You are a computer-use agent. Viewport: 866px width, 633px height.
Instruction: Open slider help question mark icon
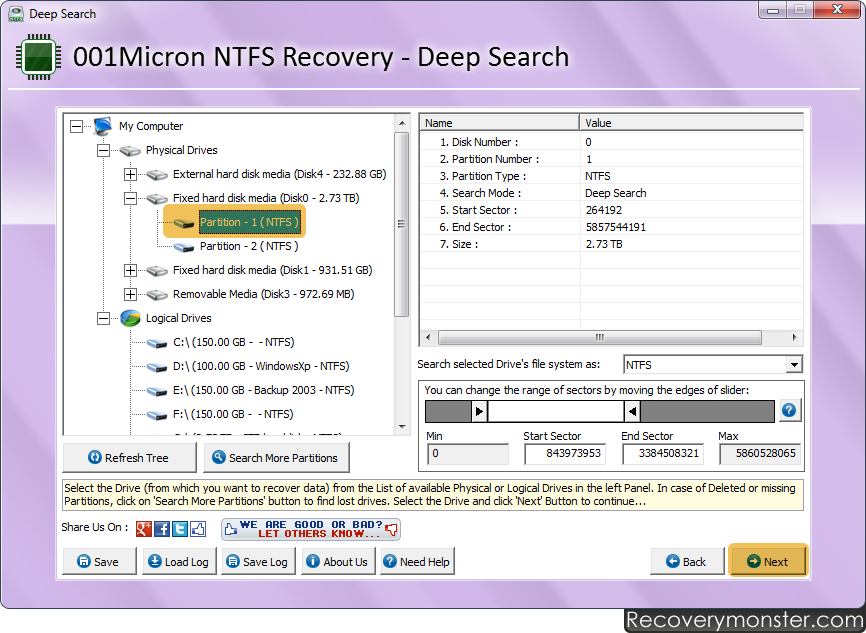tap(789, 411)
